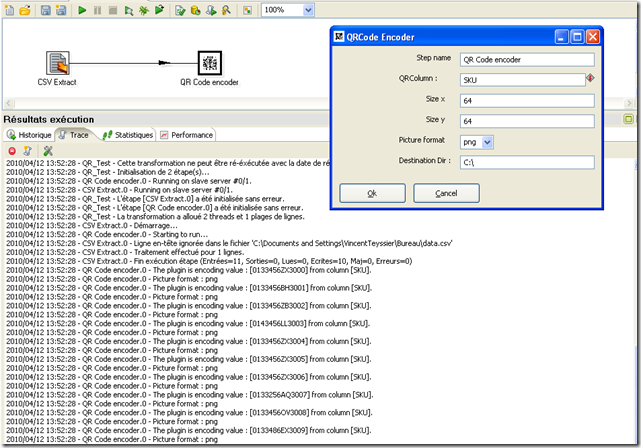Screen dimensions: 641x448
Task: Click the log line with 'Fin exécution étape'
Action: (x=209, y=261)
